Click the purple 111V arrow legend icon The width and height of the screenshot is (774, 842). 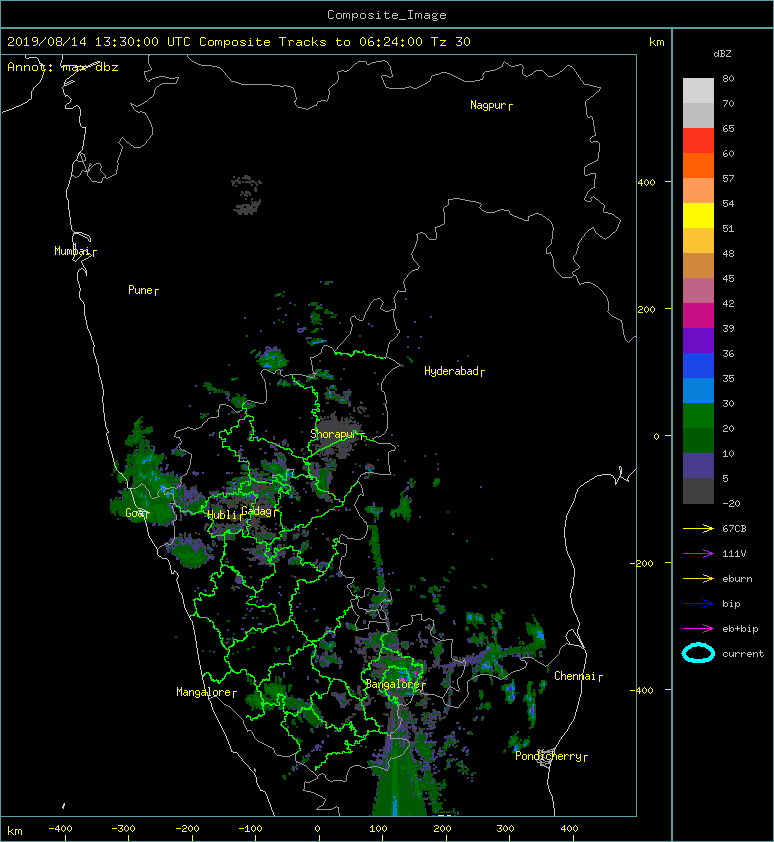tap(698, 554)
